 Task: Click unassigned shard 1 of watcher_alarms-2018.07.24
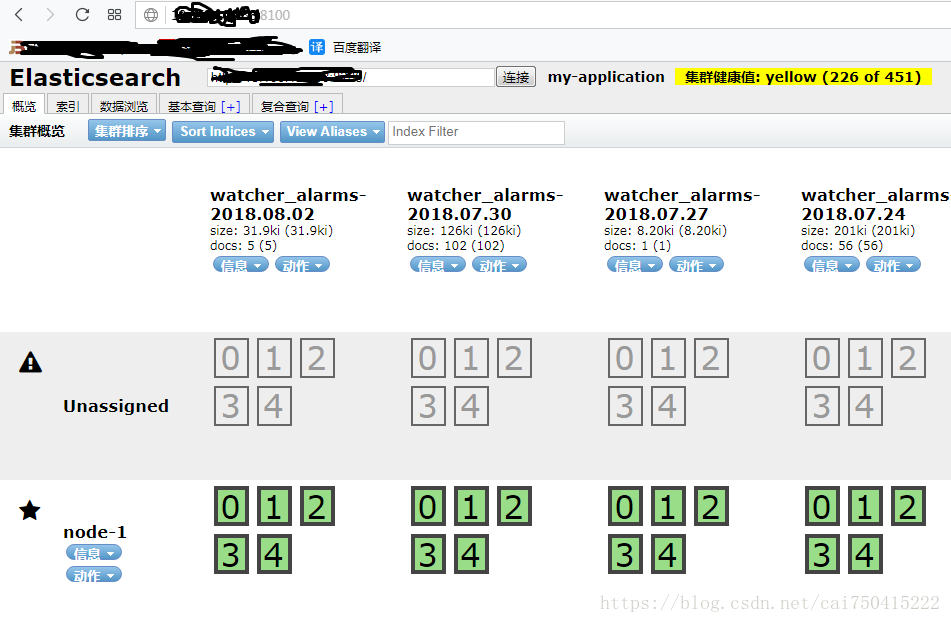(865, 358)
